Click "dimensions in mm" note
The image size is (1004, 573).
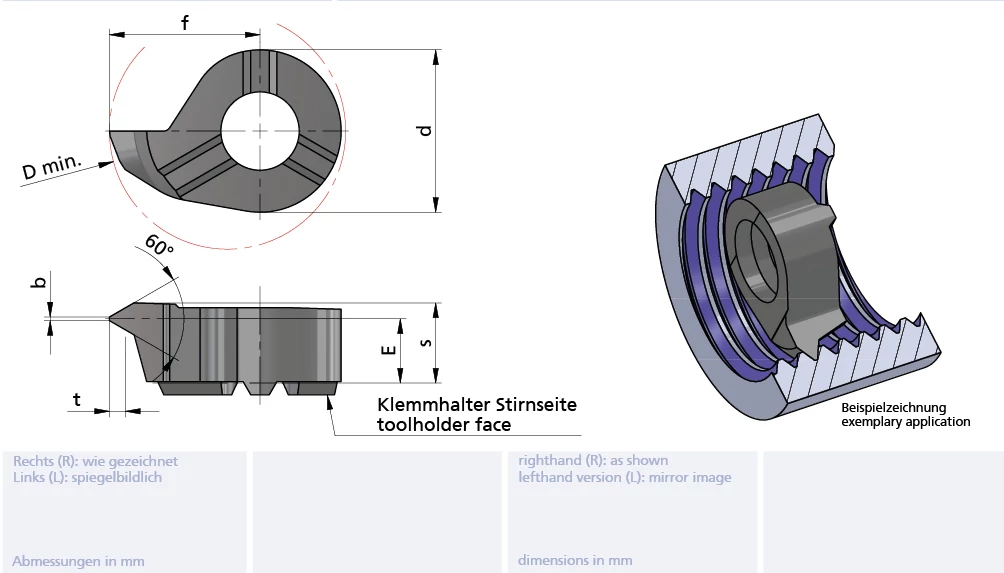point(575,561)
